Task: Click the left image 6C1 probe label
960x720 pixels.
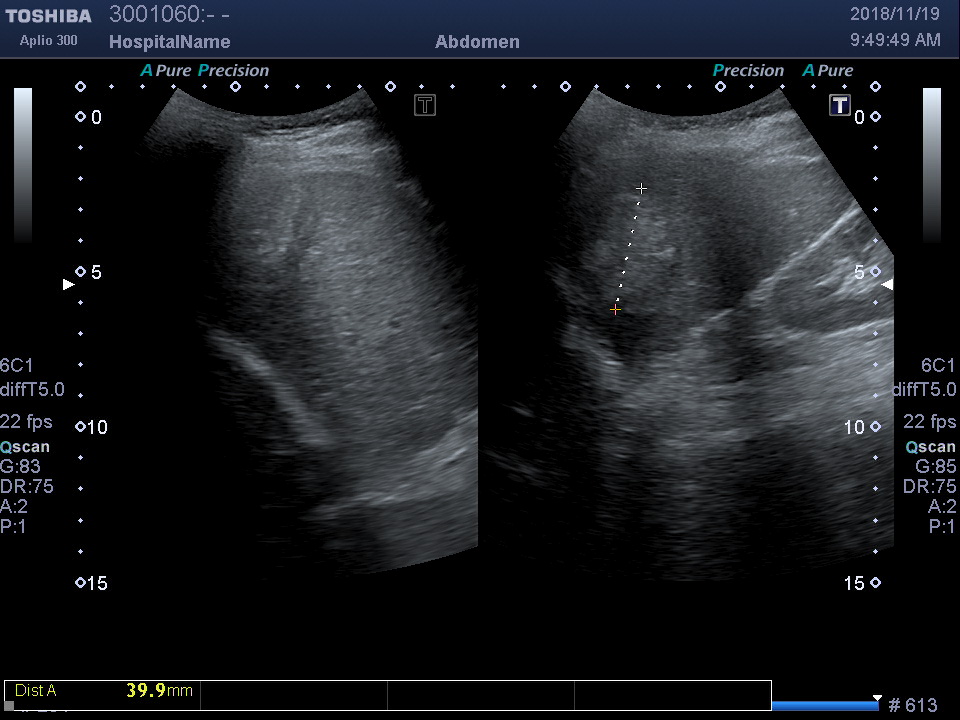Action: (17, 366)
